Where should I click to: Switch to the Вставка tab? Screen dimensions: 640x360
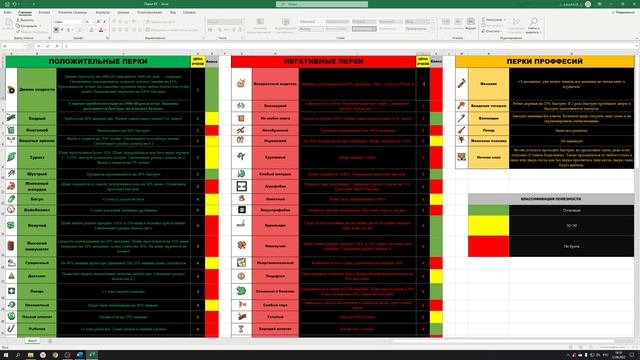tap(44, 13)
